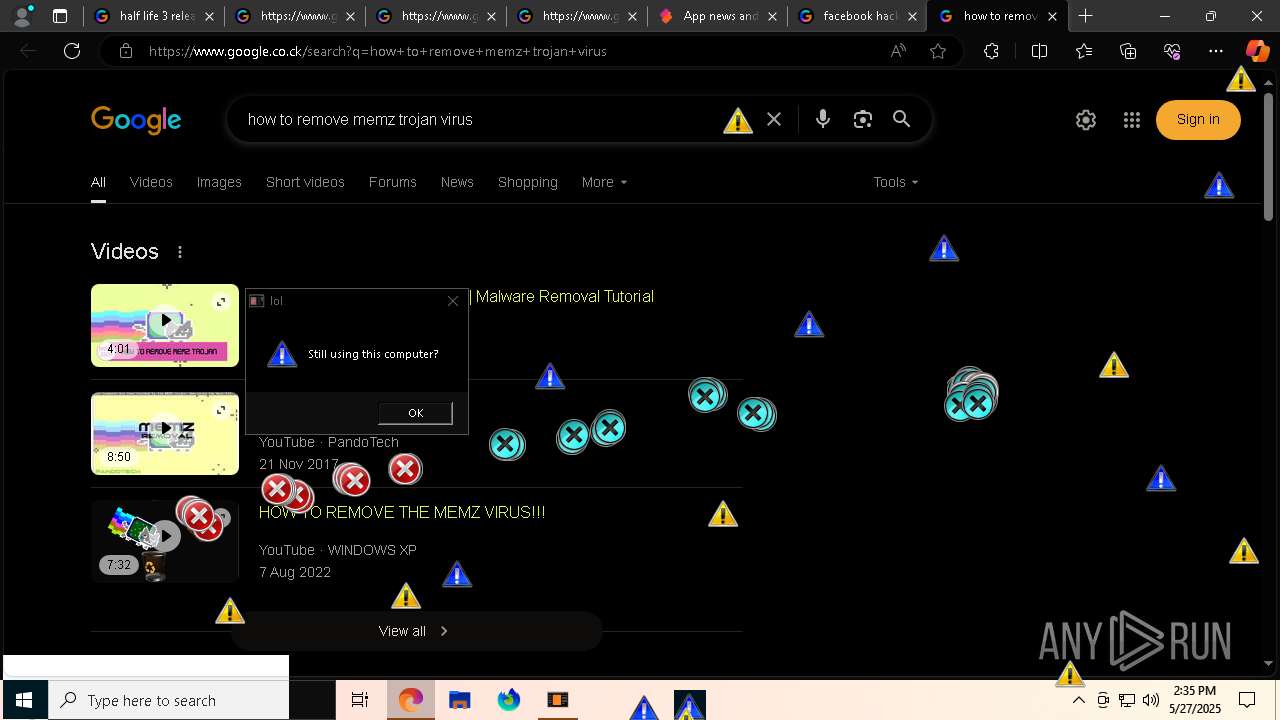This screenshot has width=1280, height=720.
Task: Open Firefox from the taskbar
Action: [509, 700]
